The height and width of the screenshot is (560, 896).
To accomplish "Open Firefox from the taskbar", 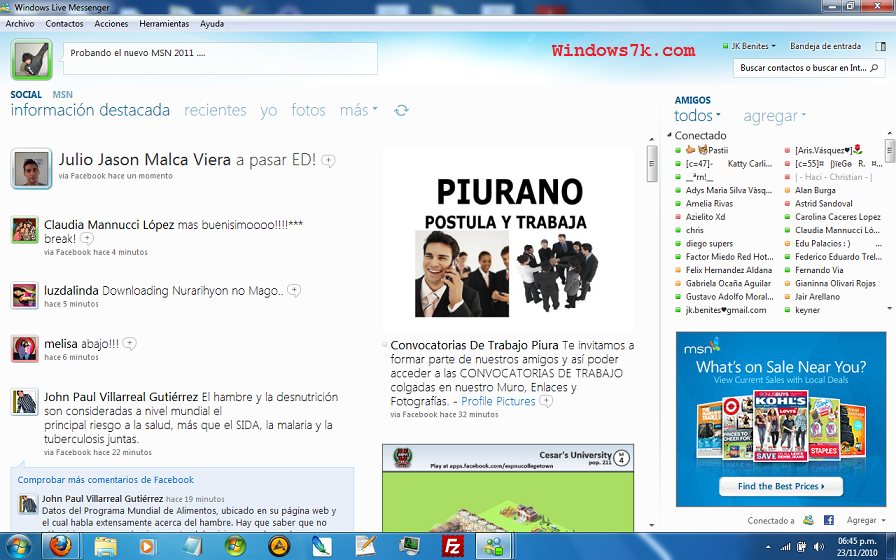I will pyautogui.click(x=60, y=546).
